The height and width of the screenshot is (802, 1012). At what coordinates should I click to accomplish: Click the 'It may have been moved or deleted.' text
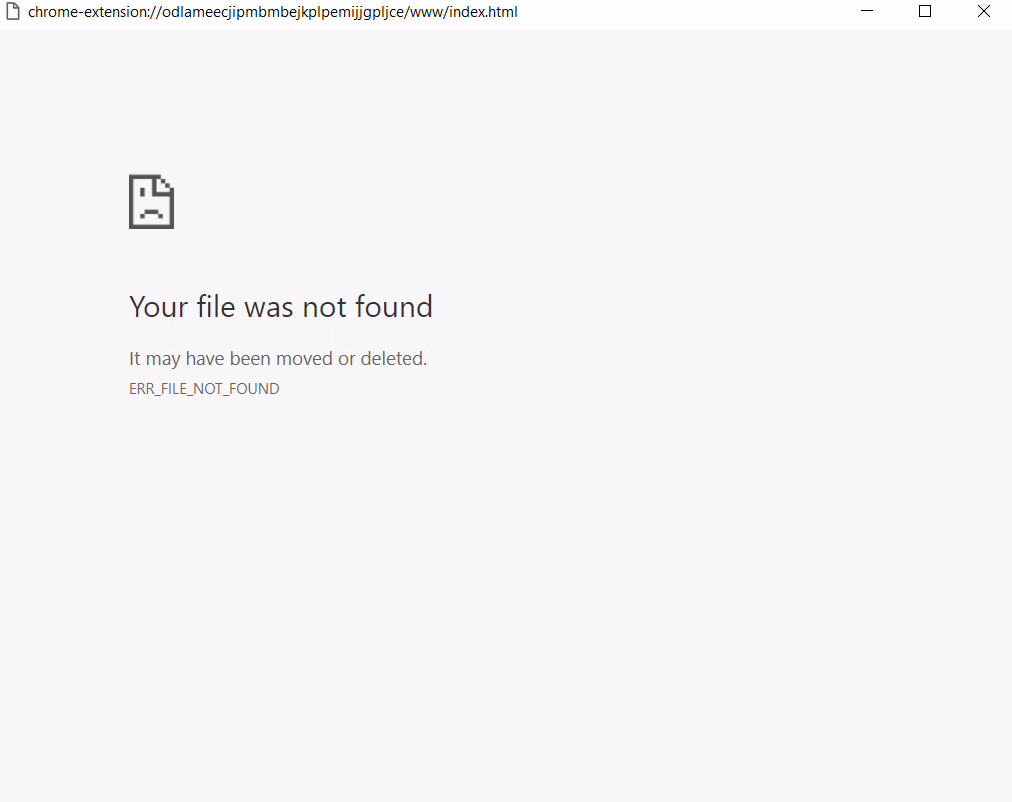(x=278, y=359)
